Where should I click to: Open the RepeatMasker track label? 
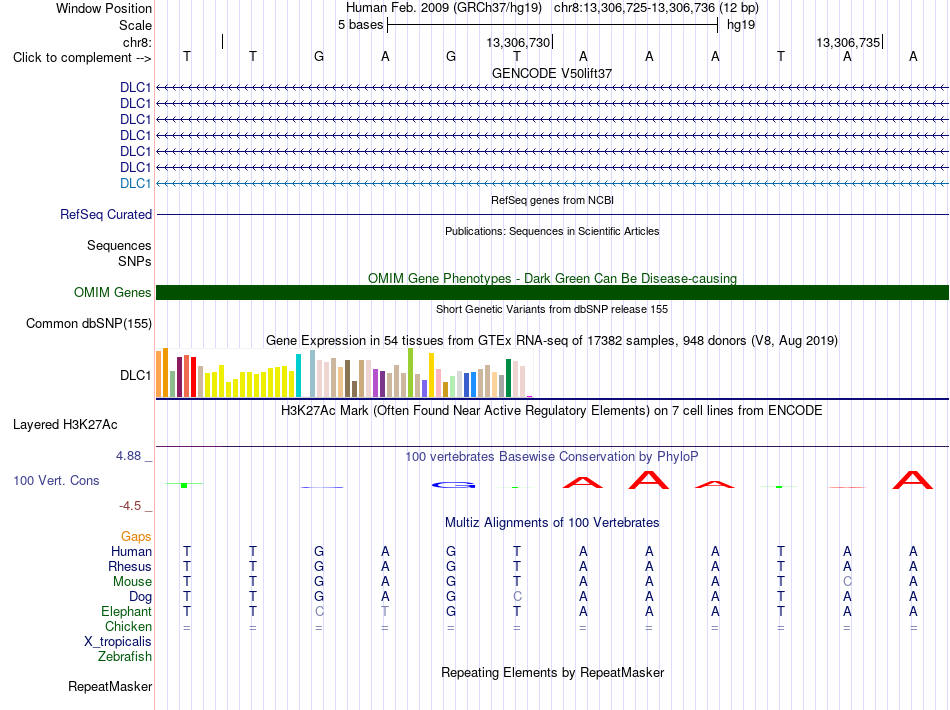(110, 686)
